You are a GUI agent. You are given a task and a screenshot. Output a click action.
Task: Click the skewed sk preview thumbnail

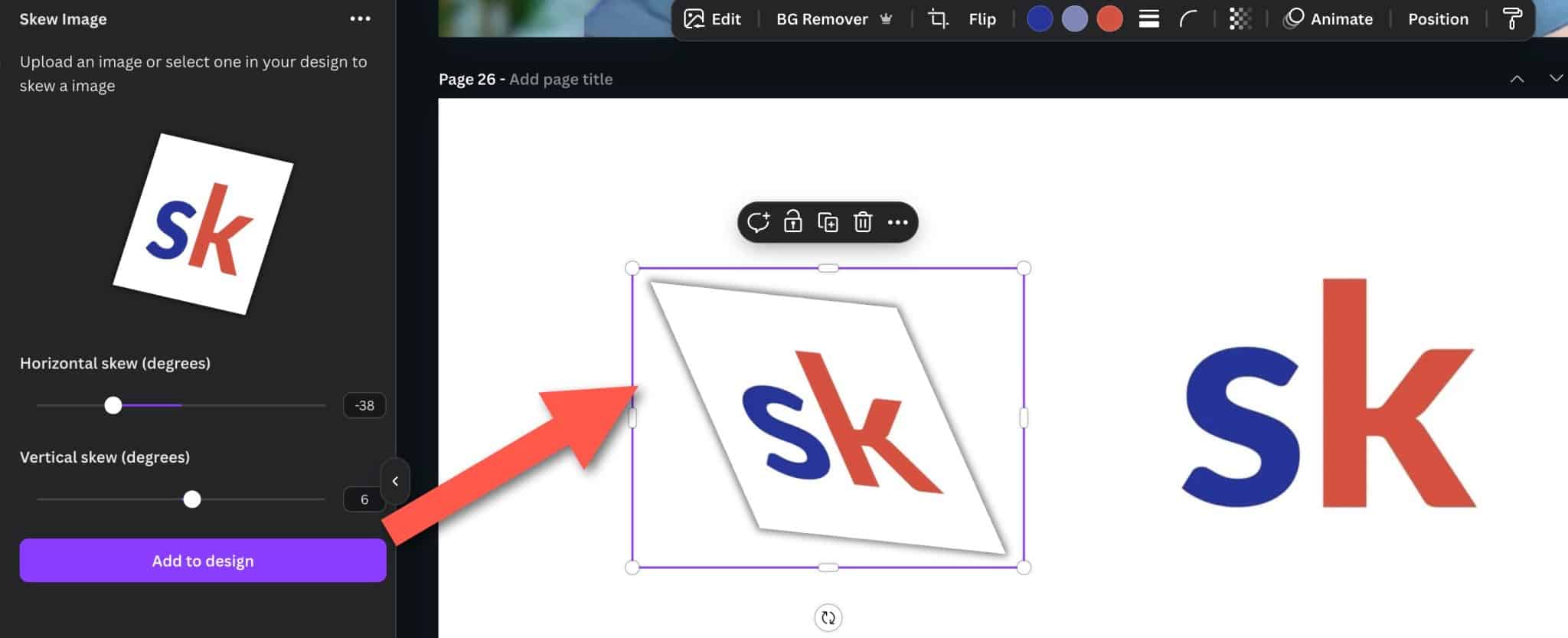click(x=203, y=224)
